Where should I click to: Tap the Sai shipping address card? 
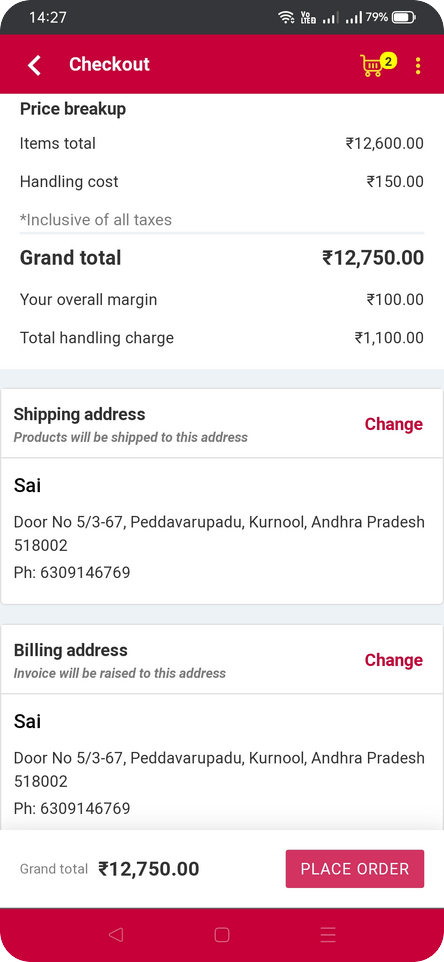(x=222, y=531)
